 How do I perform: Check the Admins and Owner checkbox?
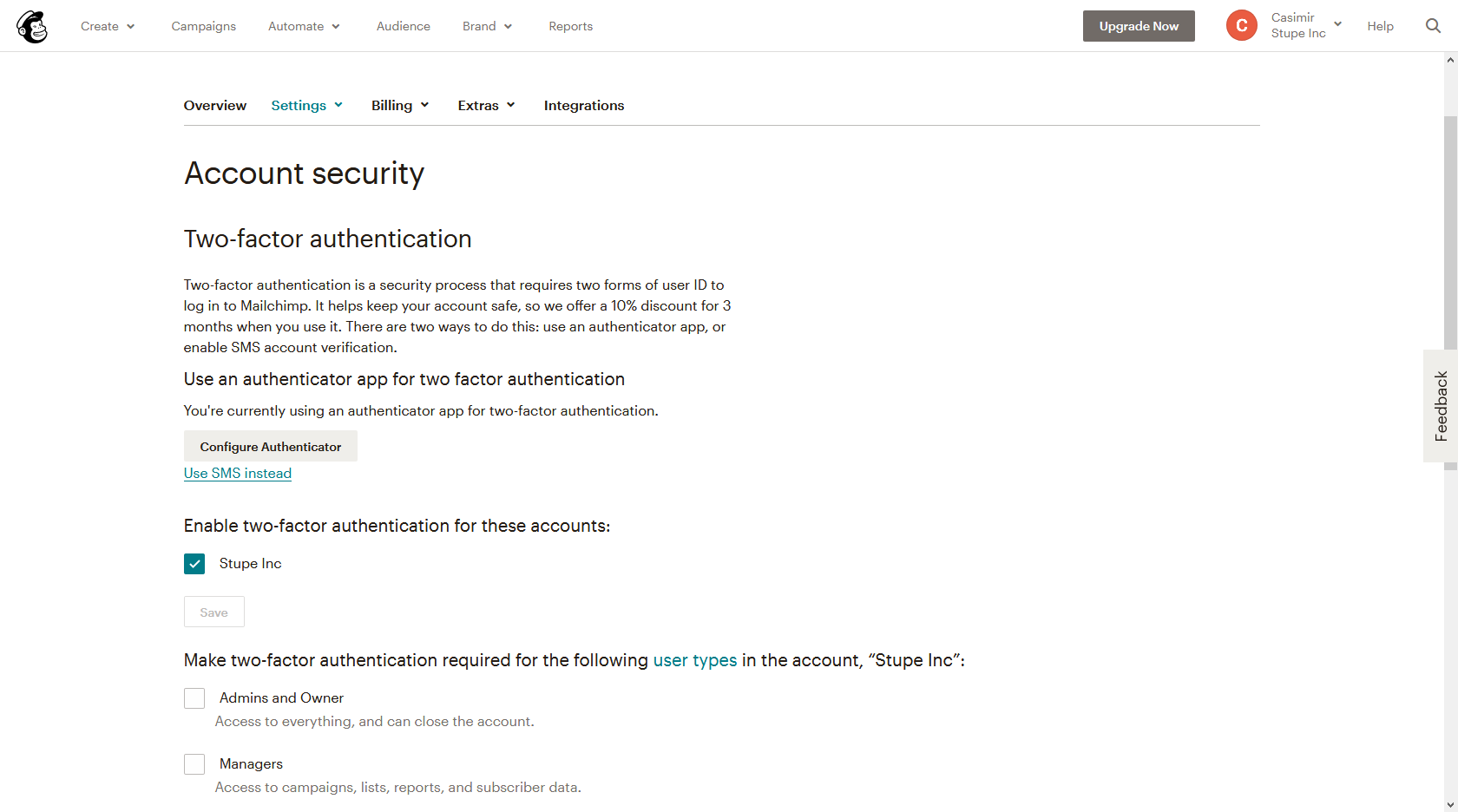click(x=194, y=698)
